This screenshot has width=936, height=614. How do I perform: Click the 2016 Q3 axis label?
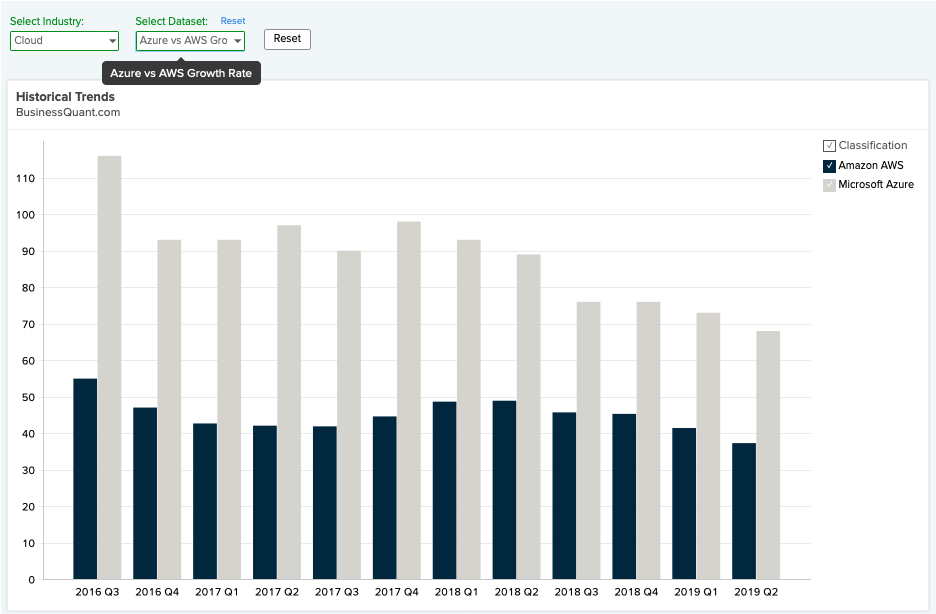pyautogui.click(x=97, y=592)
